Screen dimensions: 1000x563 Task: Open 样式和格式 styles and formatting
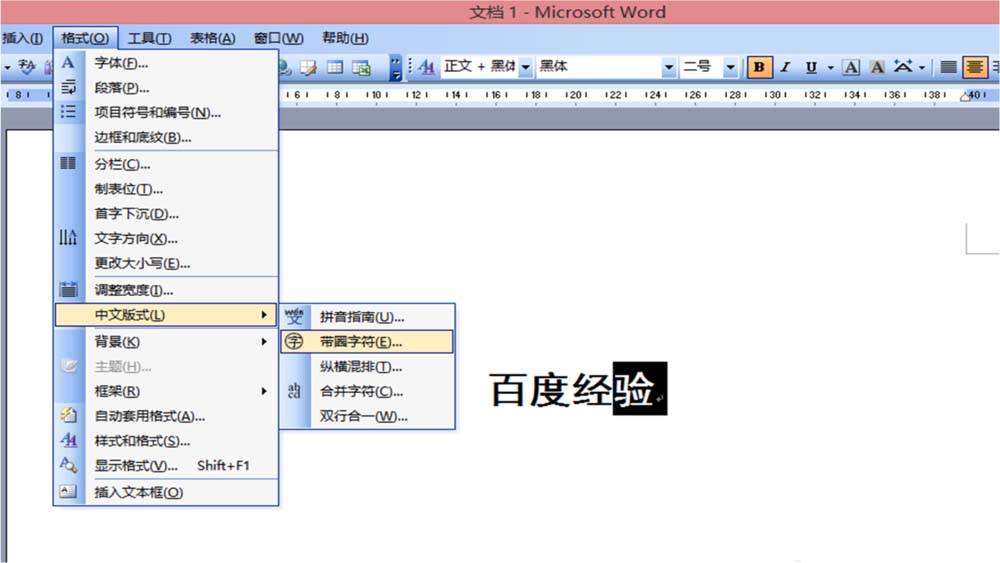tap(142, 441)
